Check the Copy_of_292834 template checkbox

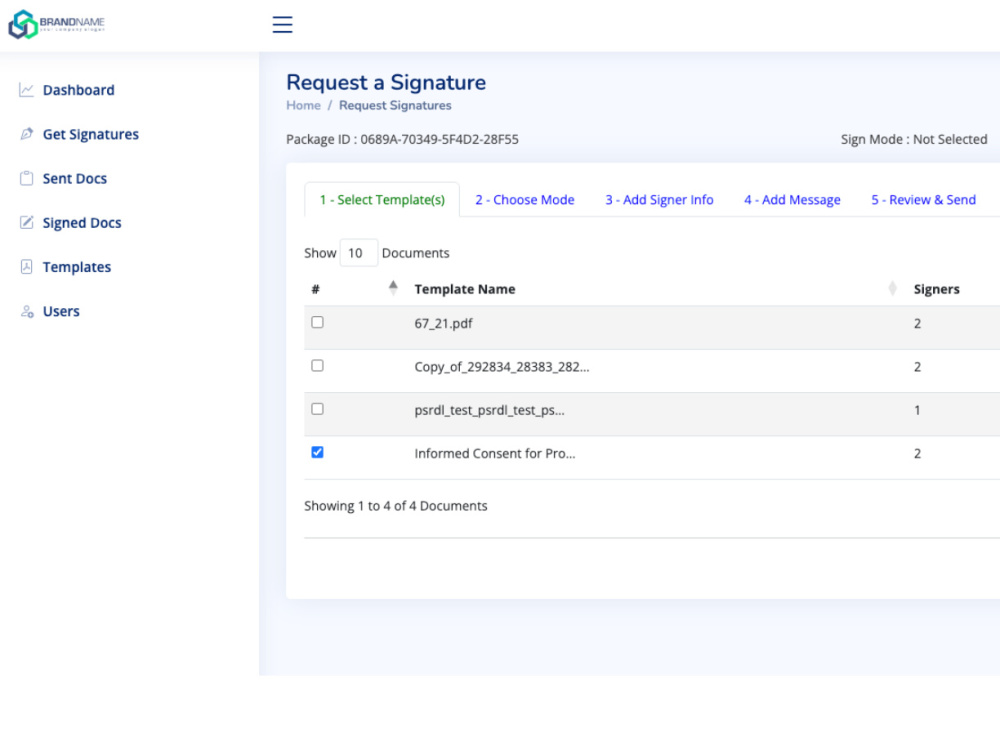point(317,365)
